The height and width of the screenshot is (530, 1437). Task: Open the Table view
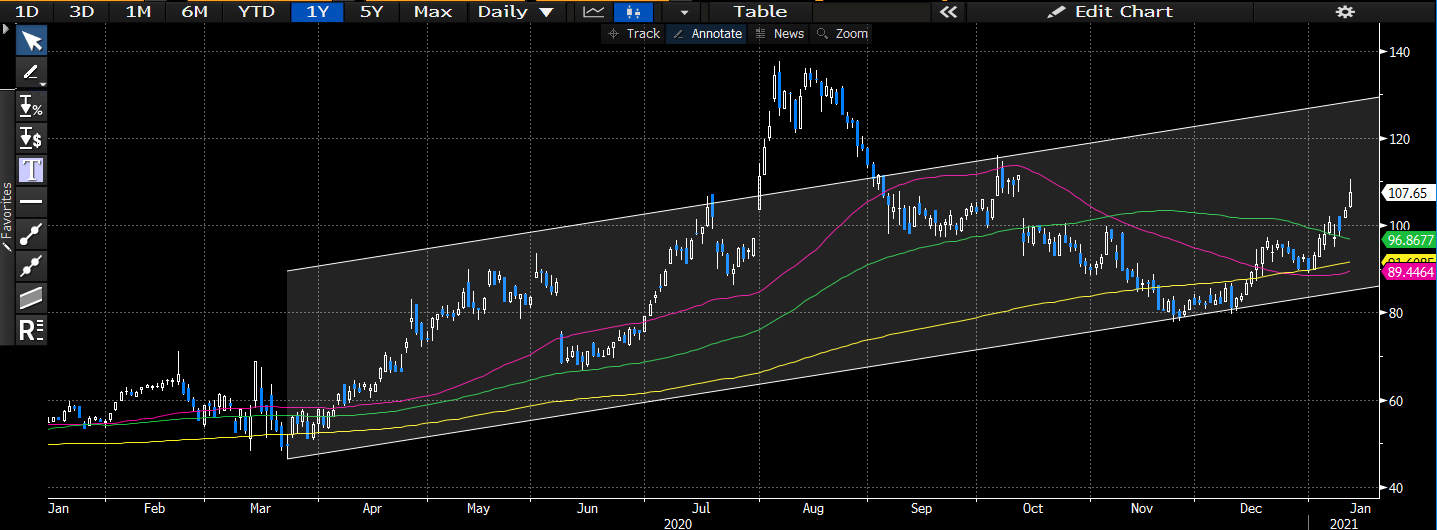760,12
